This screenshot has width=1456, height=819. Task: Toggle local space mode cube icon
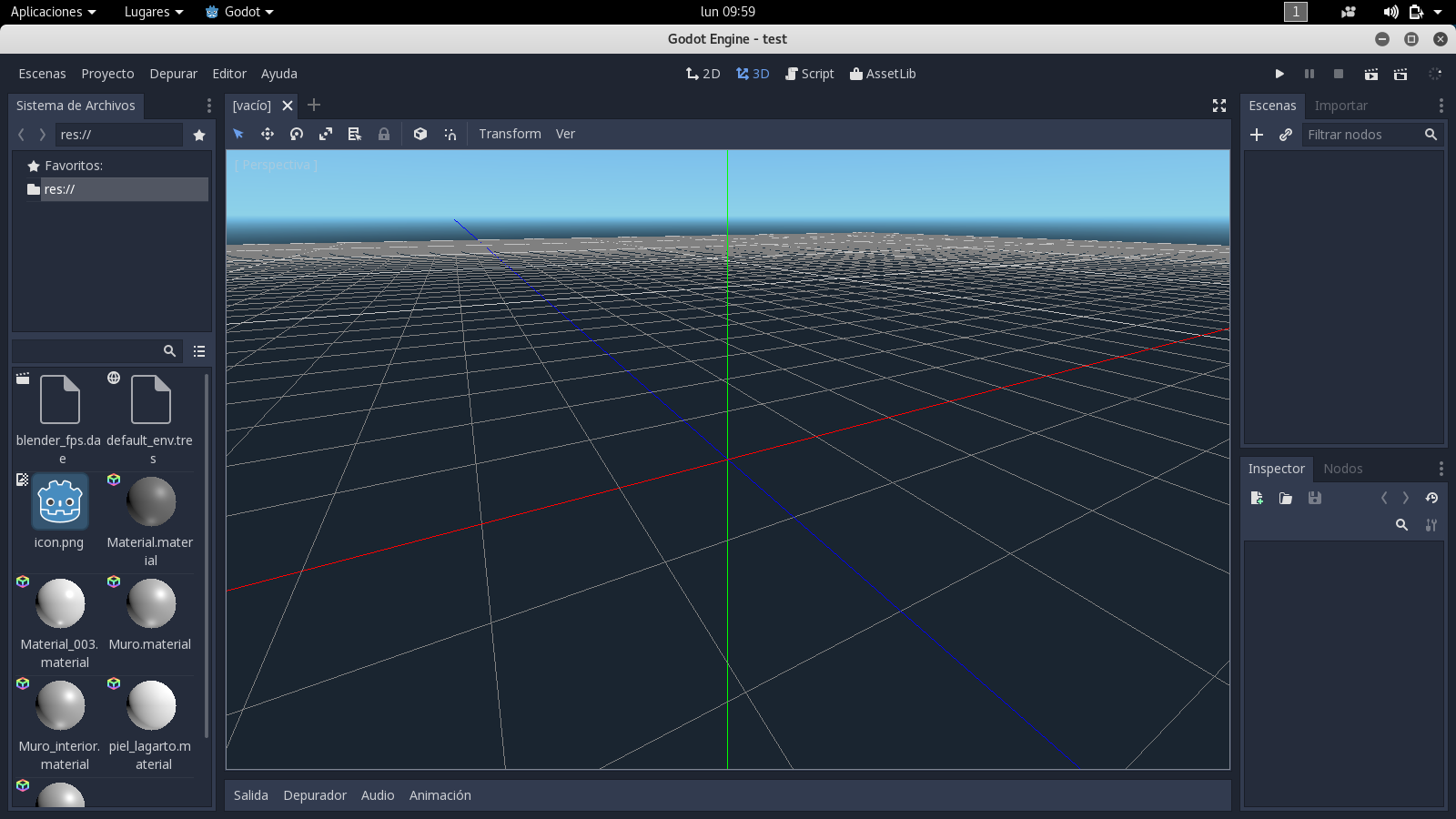(420, 134)
